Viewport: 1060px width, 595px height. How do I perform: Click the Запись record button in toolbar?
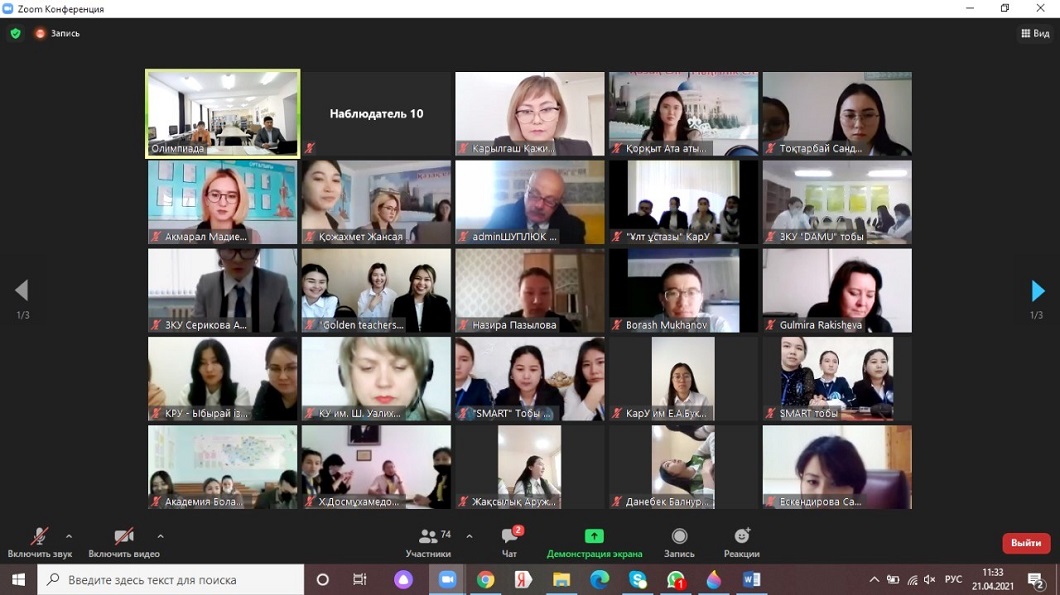679,542
